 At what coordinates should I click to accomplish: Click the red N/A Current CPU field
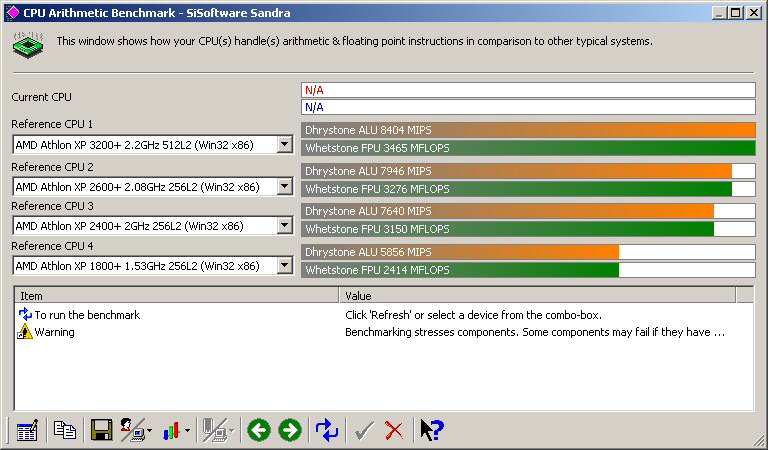(x=528, y=90)
